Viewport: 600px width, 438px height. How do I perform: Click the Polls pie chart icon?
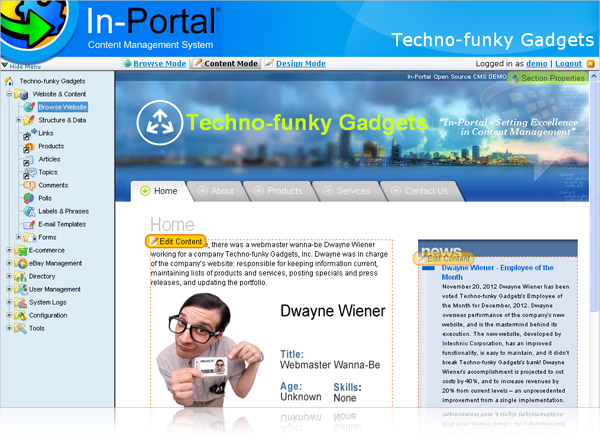pos(29,198)
